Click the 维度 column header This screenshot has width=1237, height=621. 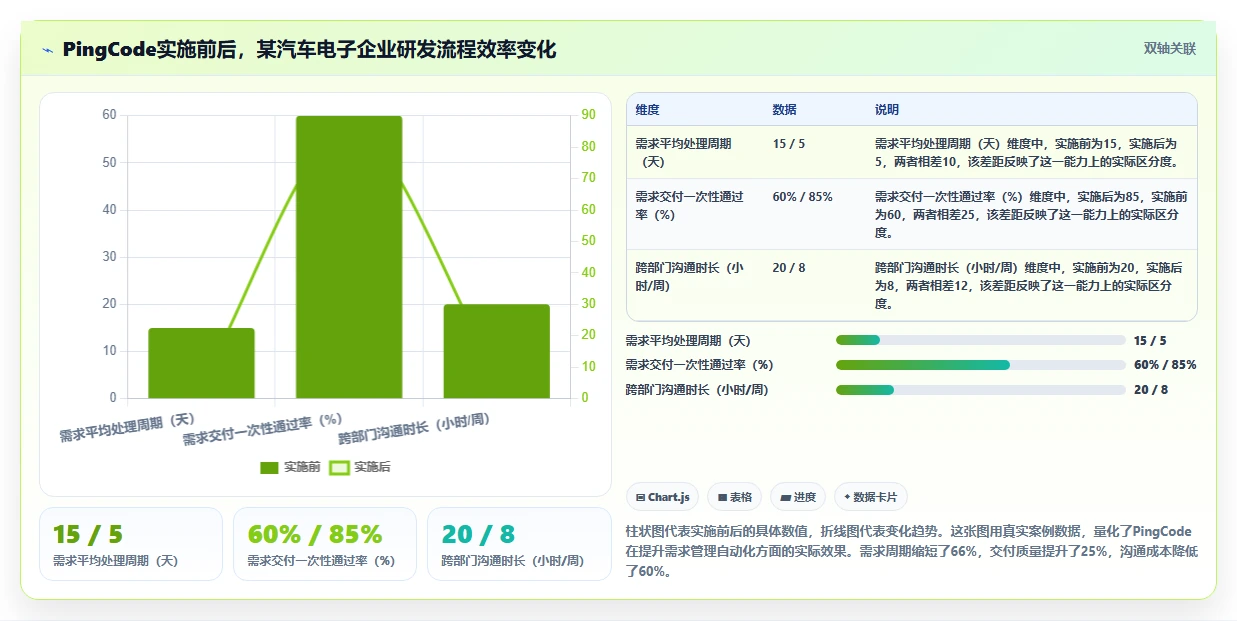click(x=647, y=110)
